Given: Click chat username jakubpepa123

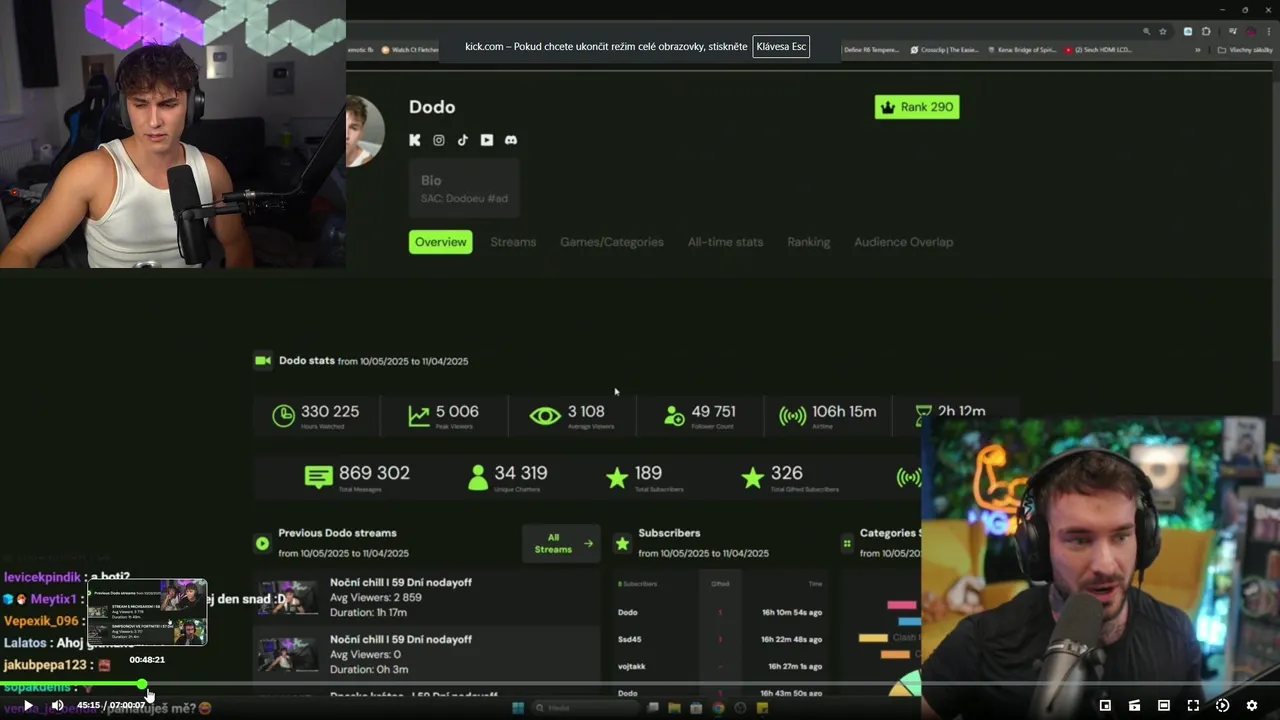Looking at the screenshot, I should pyautogui.click(x=45, y=665).
